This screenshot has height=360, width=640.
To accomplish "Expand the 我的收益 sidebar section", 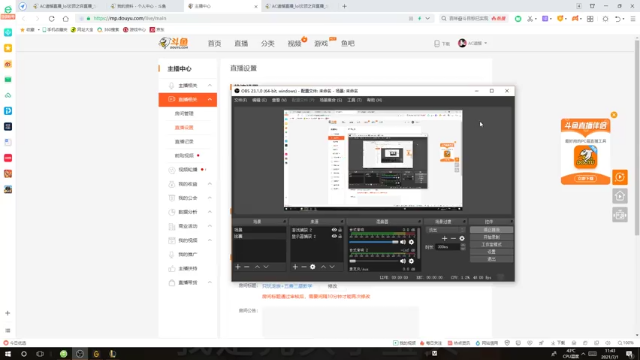I will click(x=210, y=184).
